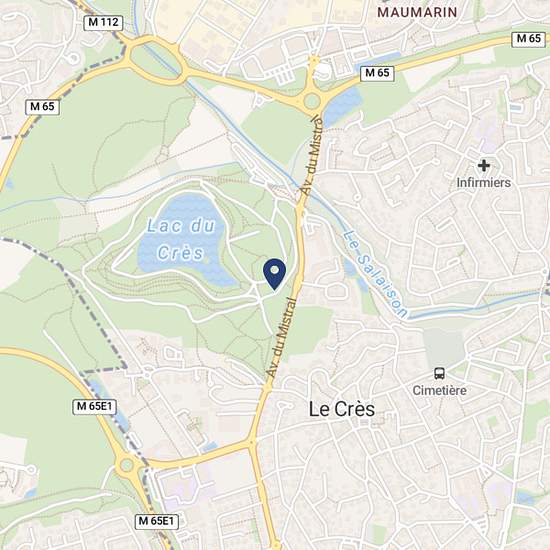This screenshot has height=550, width=550.
Task: Click the Le Salaison river label
Action: (x=376, y=273)
